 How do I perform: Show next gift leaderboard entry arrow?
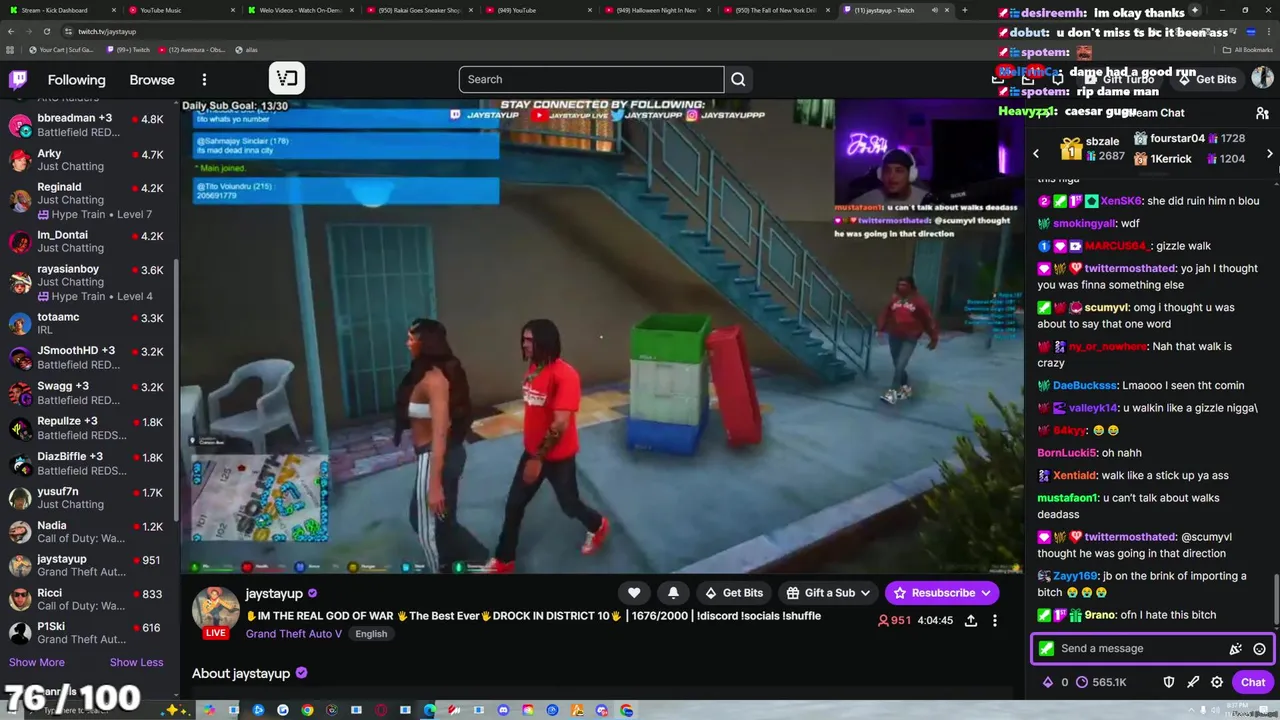(x=1270, y=153)
